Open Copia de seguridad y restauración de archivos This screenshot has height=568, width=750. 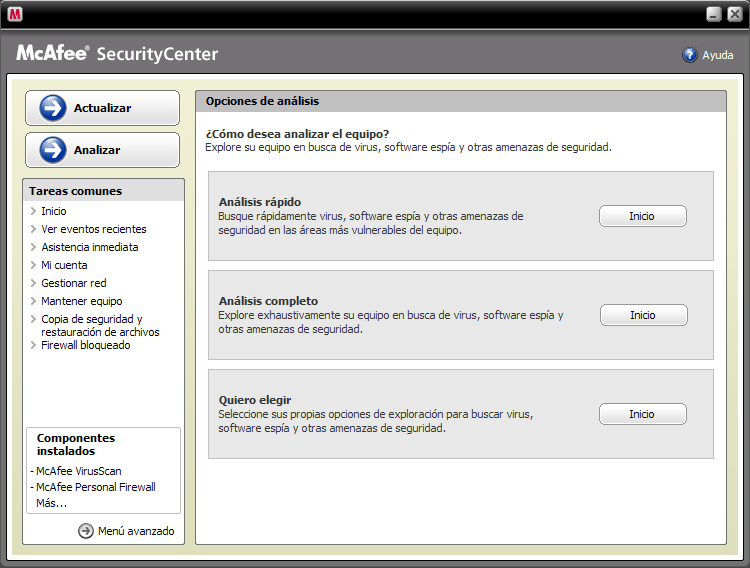pyautogui.click(x=99, y=325)
